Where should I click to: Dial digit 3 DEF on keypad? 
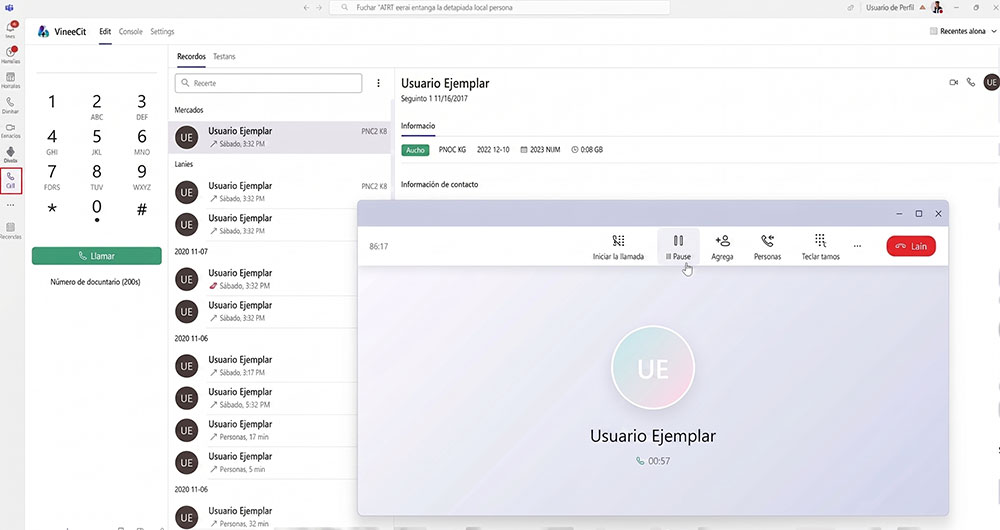pos(142,107)
